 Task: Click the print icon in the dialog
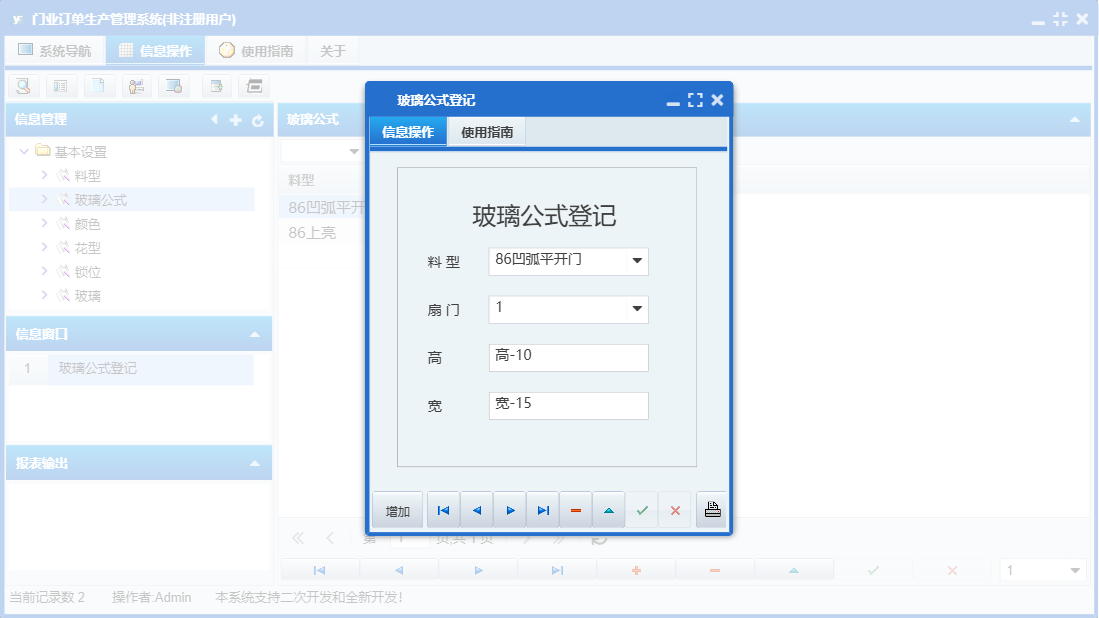coord(711,510)
